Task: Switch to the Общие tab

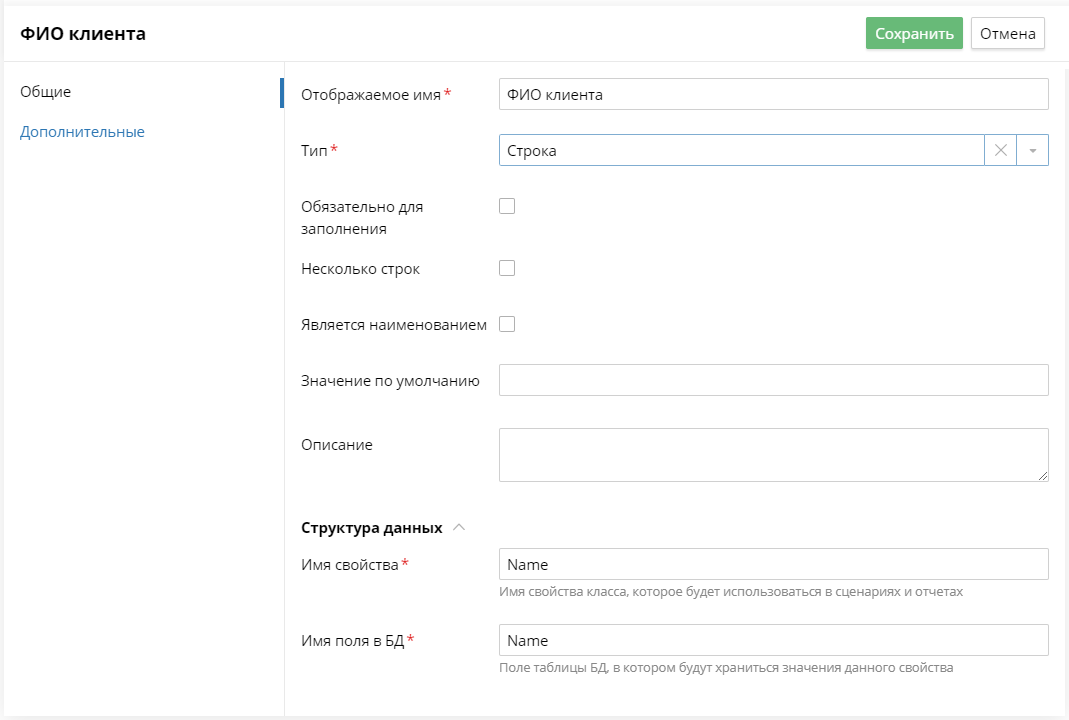Action: [x=46, y=92]
